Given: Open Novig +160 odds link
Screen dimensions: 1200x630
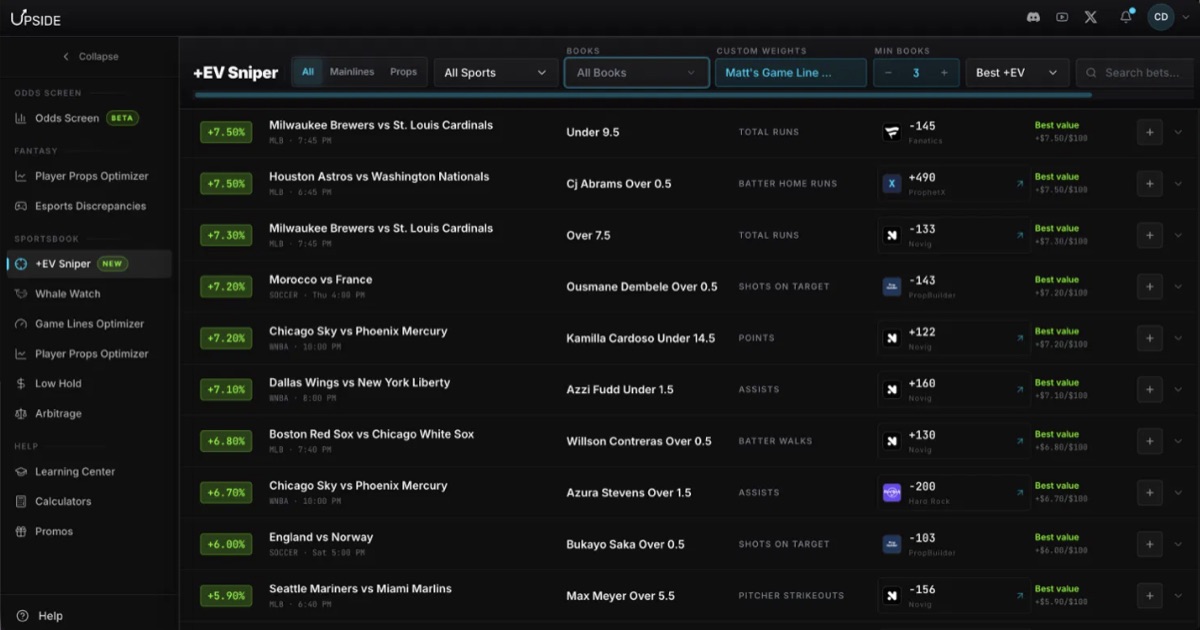Looking at the screenshot, I should 953,390.
